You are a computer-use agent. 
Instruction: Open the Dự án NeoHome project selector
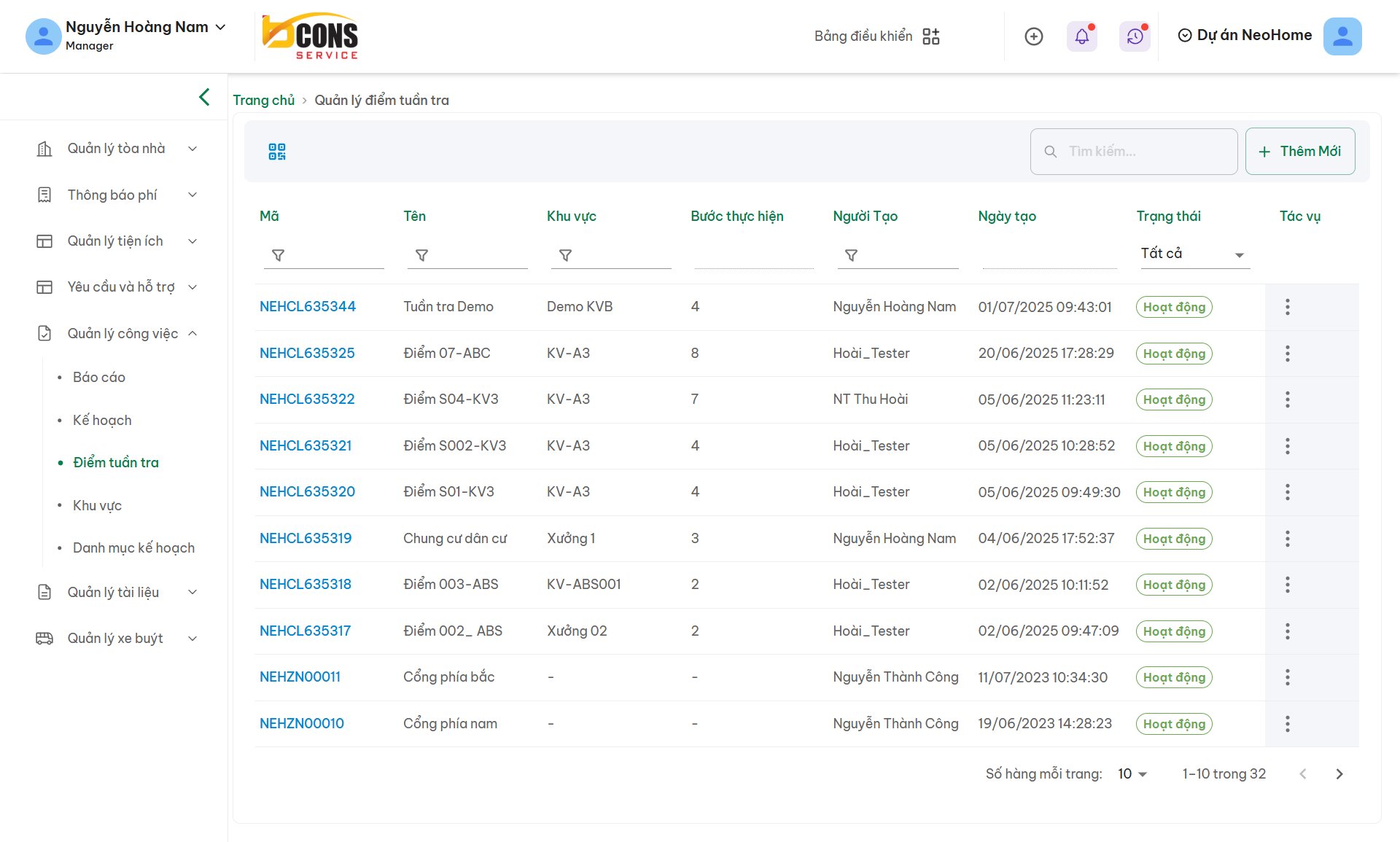(1245, 35)
